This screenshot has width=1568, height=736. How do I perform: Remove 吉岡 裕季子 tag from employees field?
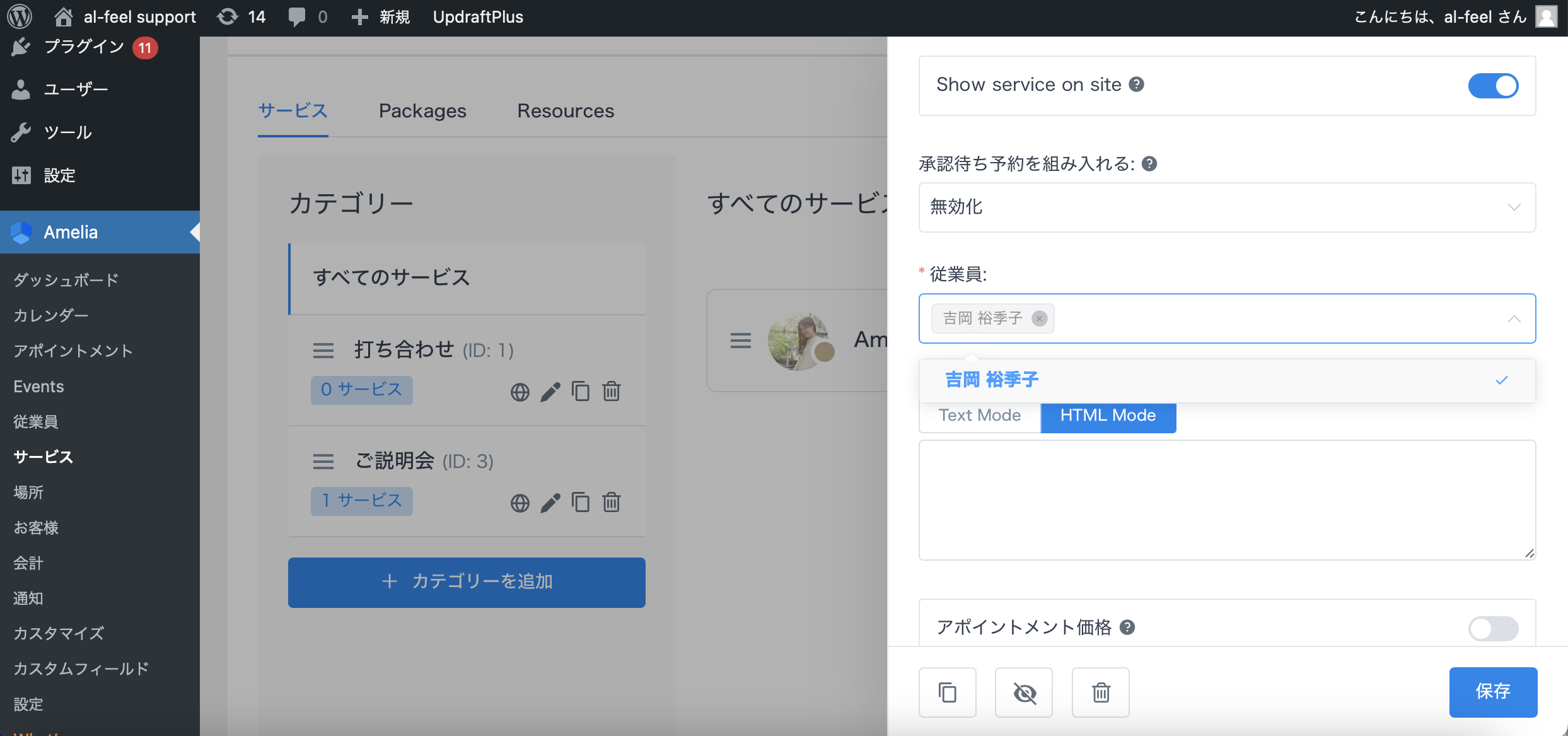(x=1039, y=318)
